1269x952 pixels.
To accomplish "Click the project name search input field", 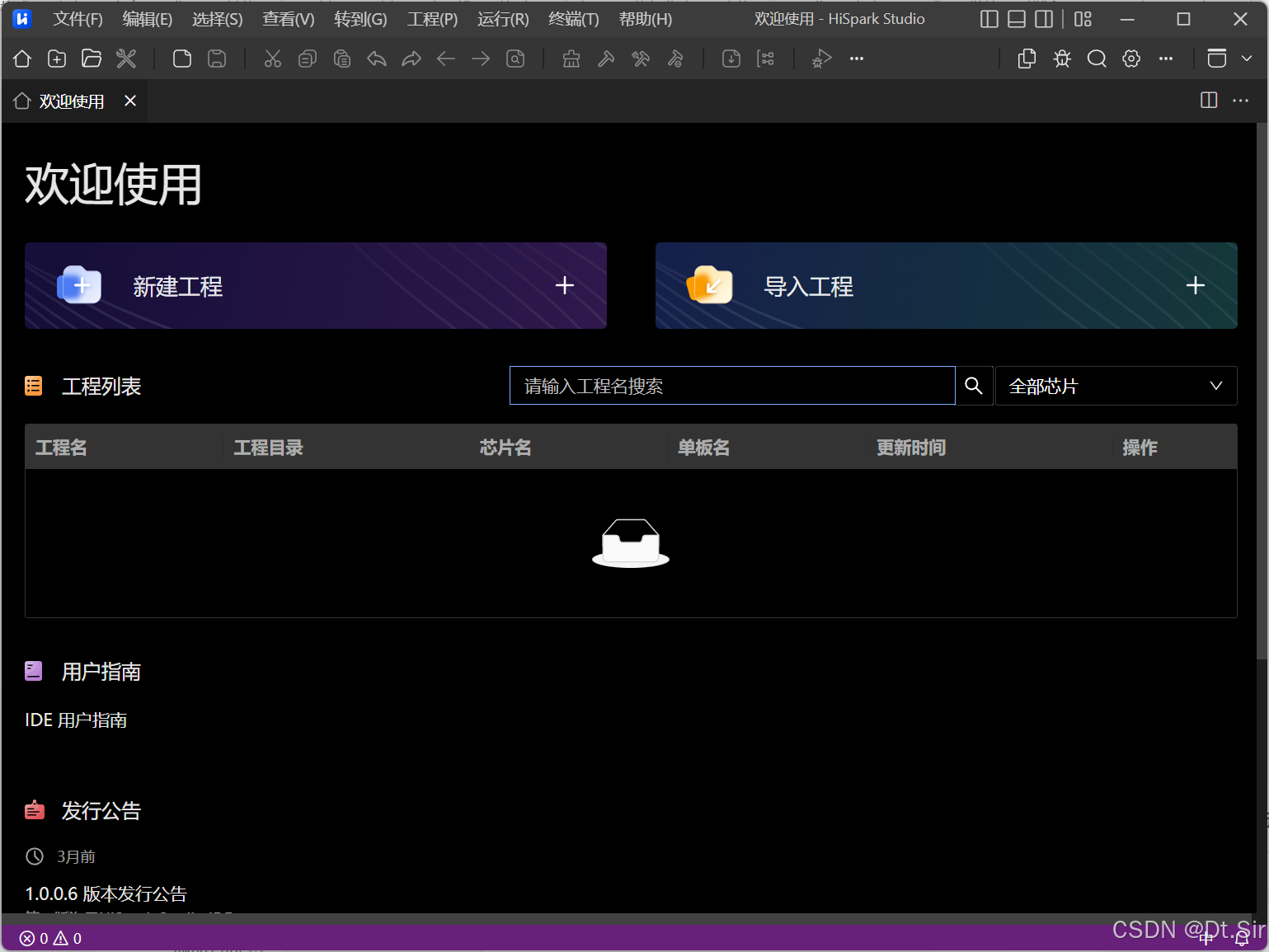I will (x=732, y=386).
